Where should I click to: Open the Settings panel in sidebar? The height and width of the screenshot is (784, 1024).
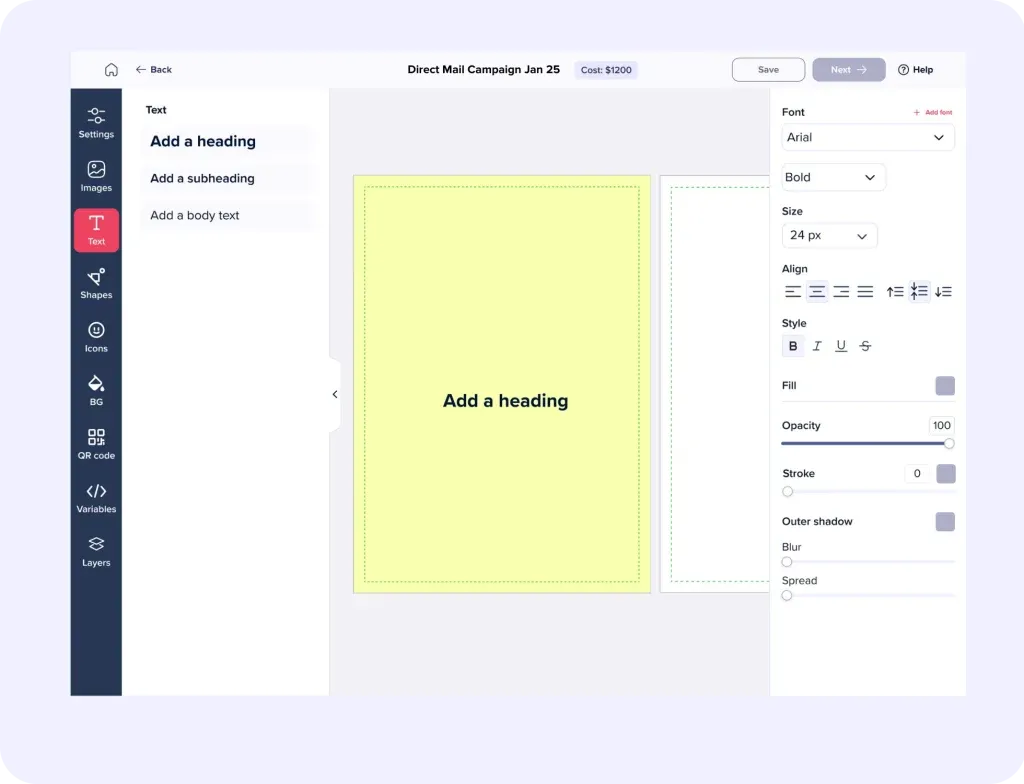click(x=96, y=123)
